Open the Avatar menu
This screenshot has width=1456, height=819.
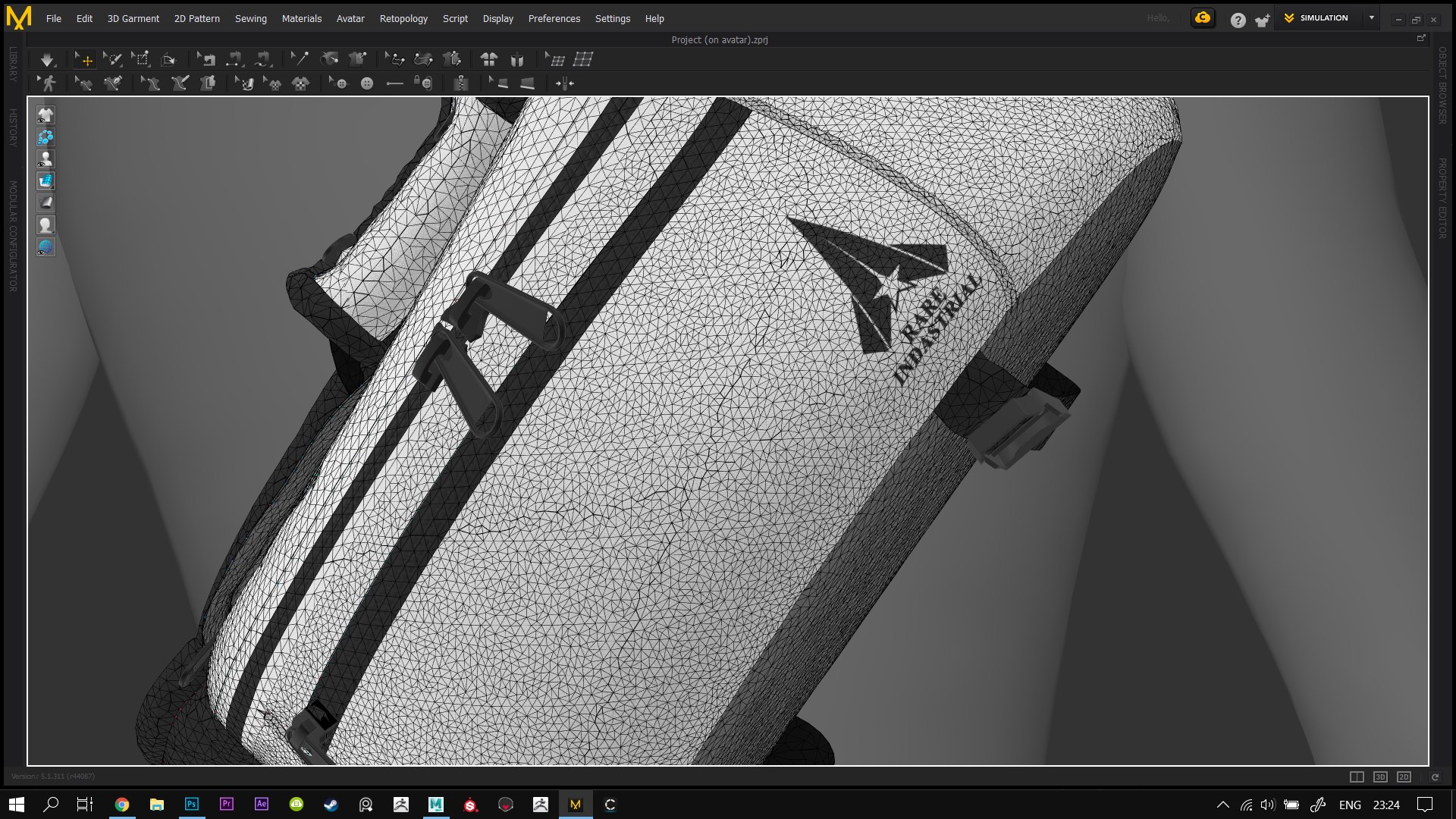pos(350,18)
